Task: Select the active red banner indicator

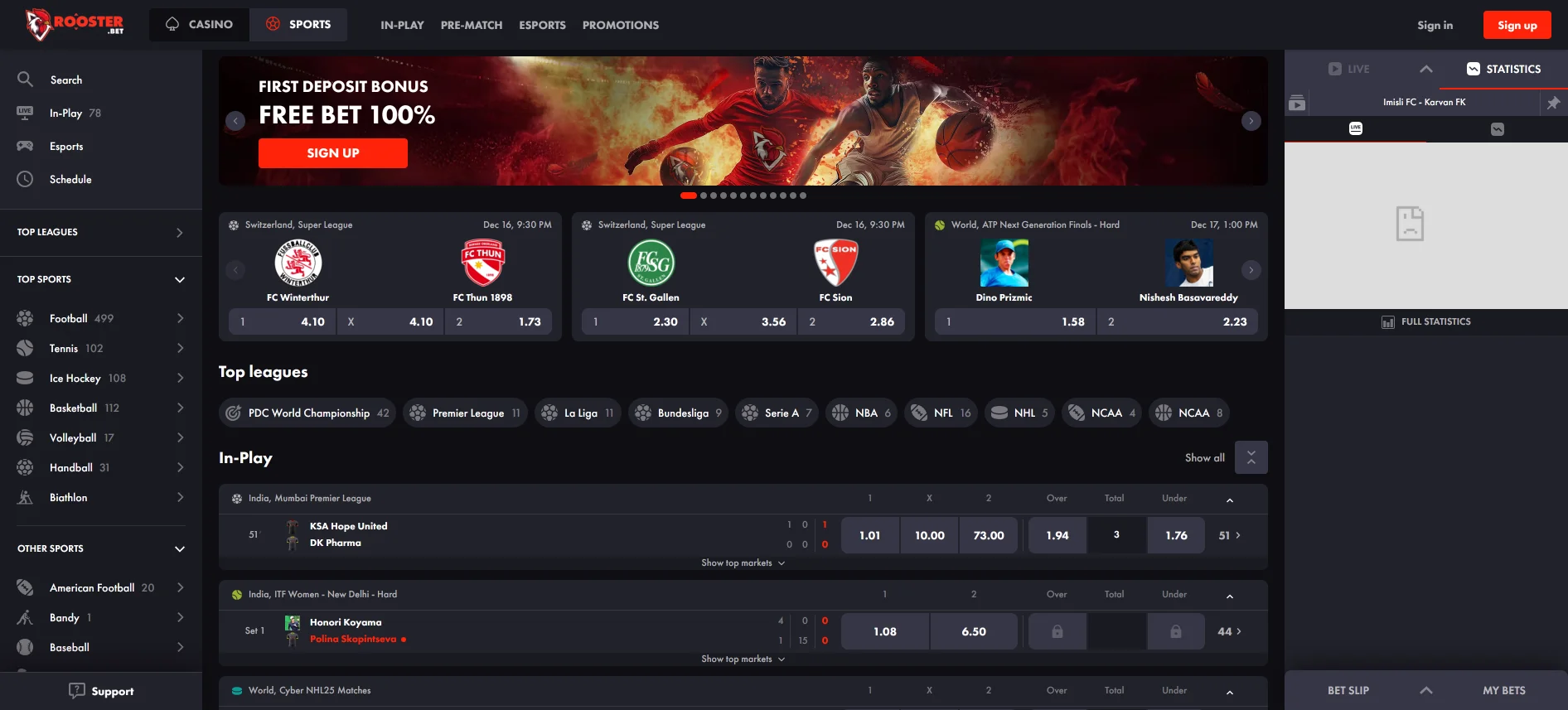Action: coord(688,196)
